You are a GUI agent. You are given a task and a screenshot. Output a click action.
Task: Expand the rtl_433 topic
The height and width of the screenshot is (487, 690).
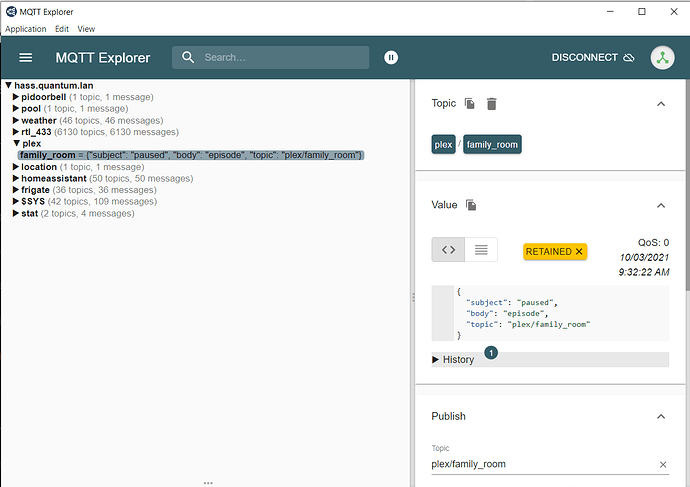[16, 132]
